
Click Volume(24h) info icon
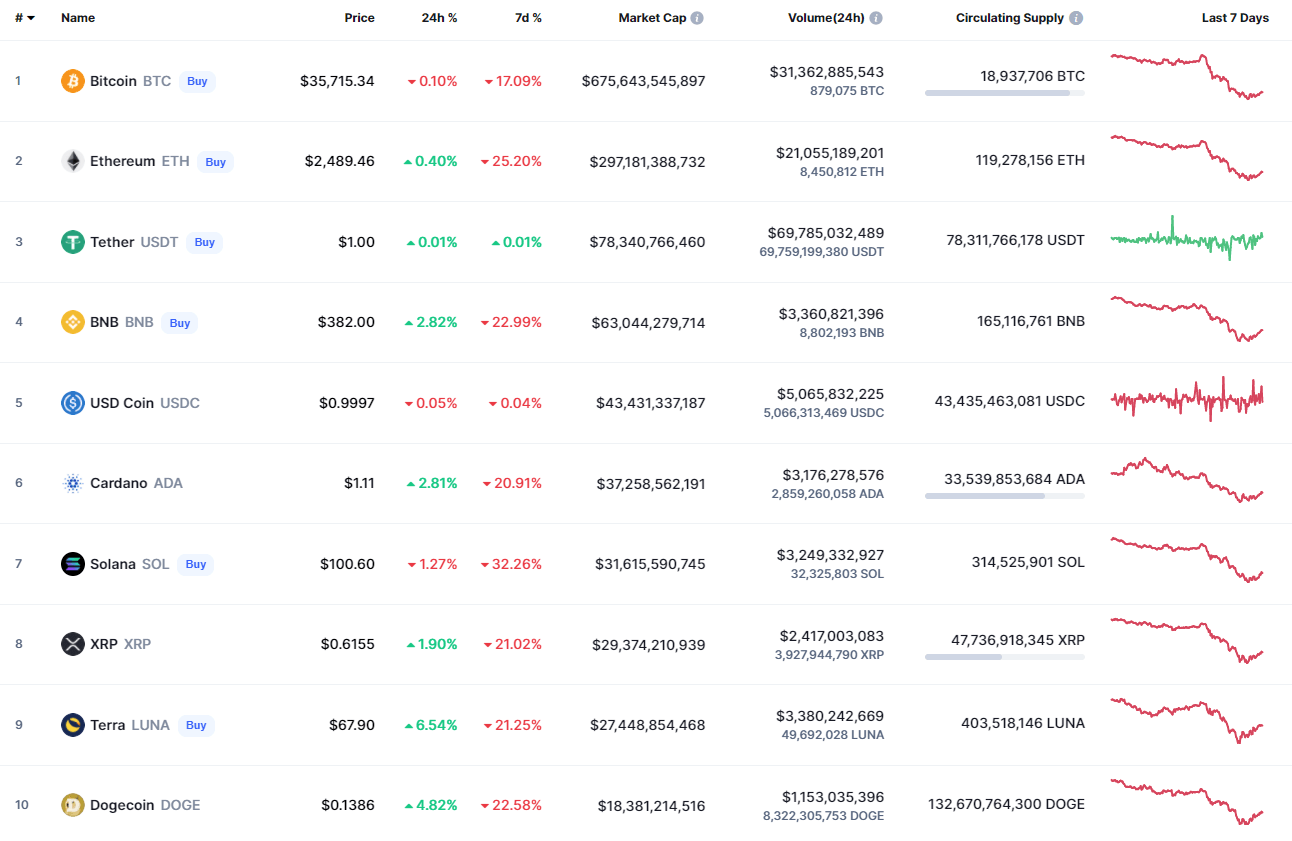(876, 18)
